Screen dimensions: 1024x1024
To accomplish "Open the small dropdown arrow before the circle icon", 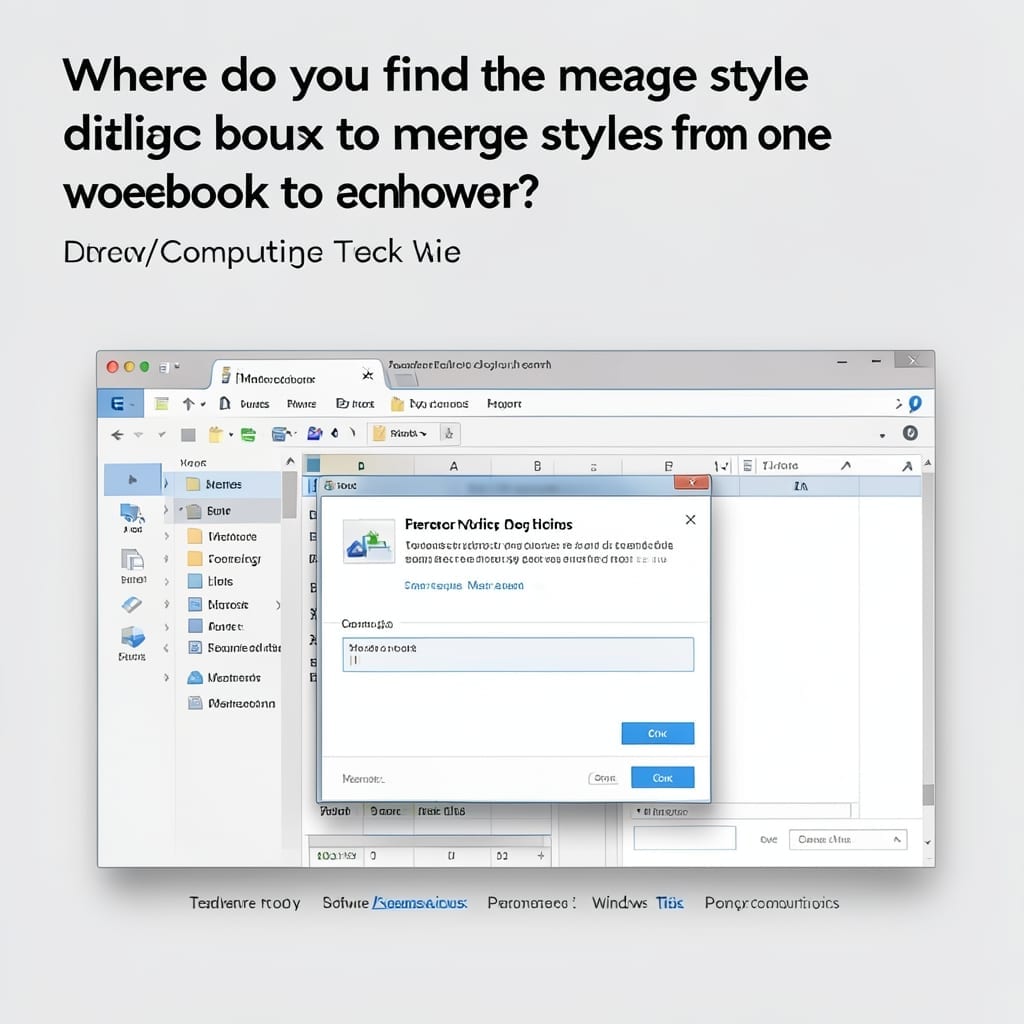I will point(882,436).
